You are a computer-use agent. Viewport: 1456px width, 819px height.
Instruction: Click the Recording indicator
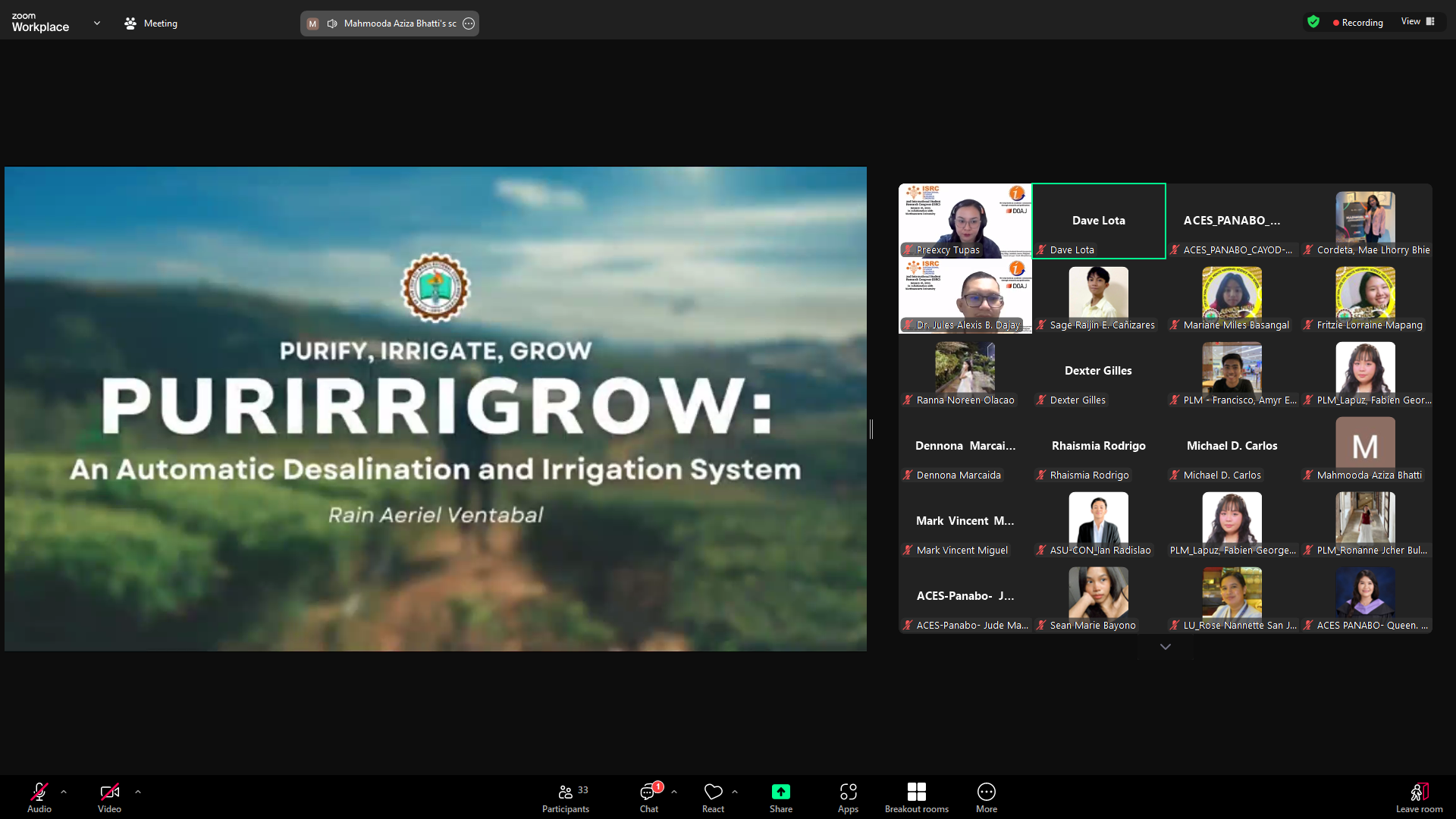[1357, 23]
